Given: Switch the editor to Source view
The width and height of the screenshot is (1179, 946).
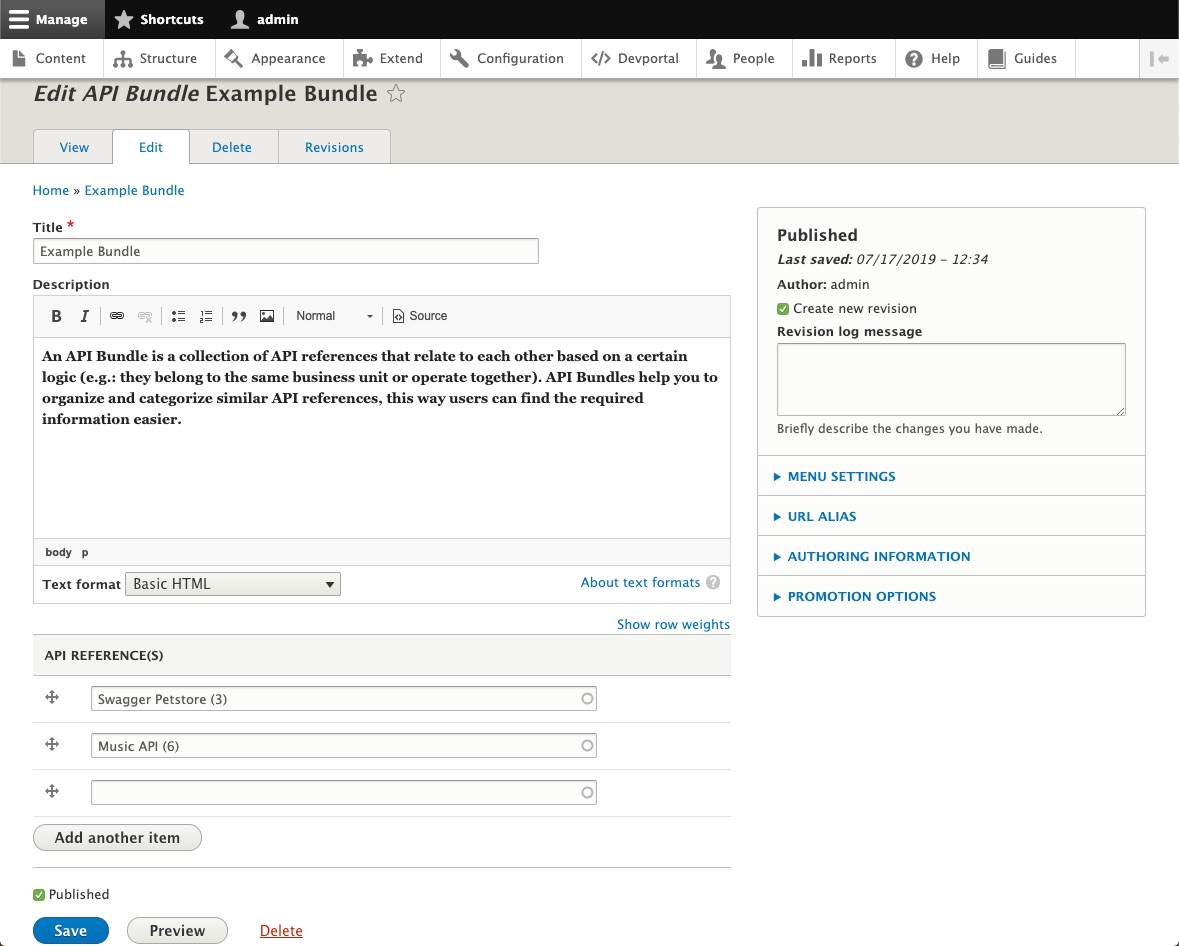Looking at the screenshot, I should coord(419,316).
